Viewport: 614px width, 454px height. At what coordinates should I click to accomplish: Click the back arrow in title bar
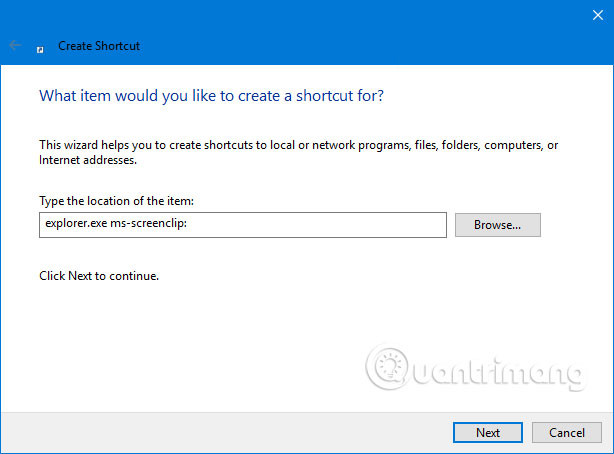[15, 45]
